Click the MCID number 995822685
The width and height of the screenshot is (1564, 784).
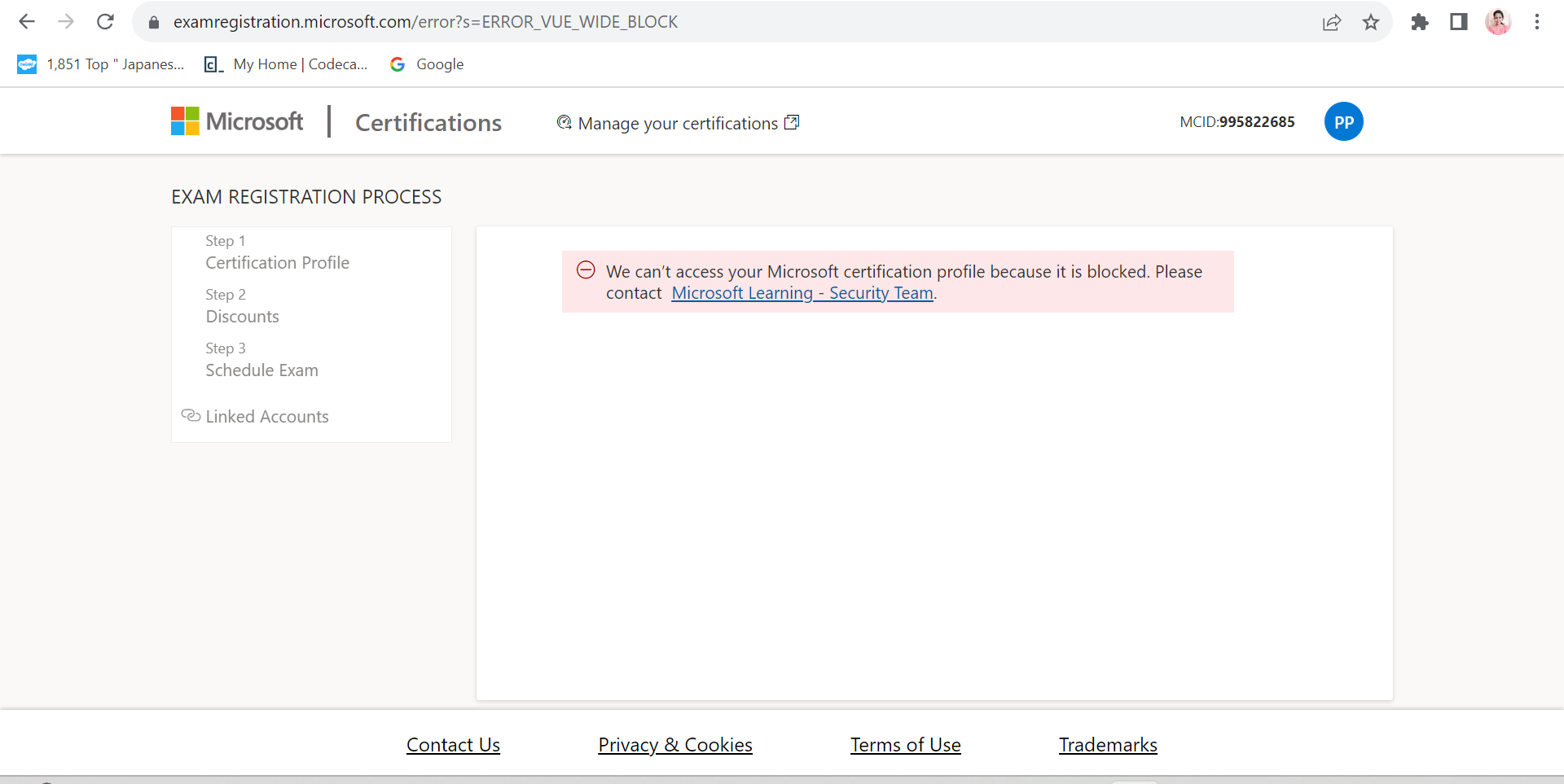1257,122
